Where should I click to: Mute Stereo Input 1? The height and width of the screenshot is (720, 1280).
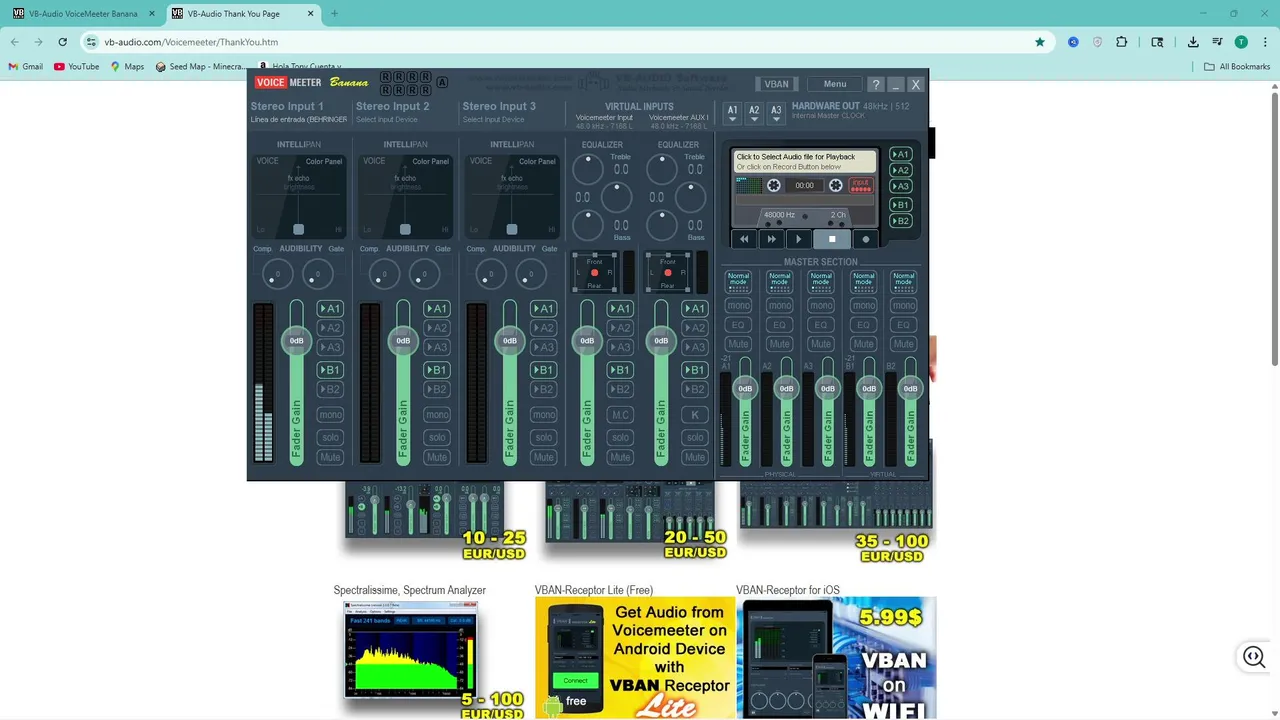(x=330, y=457)
